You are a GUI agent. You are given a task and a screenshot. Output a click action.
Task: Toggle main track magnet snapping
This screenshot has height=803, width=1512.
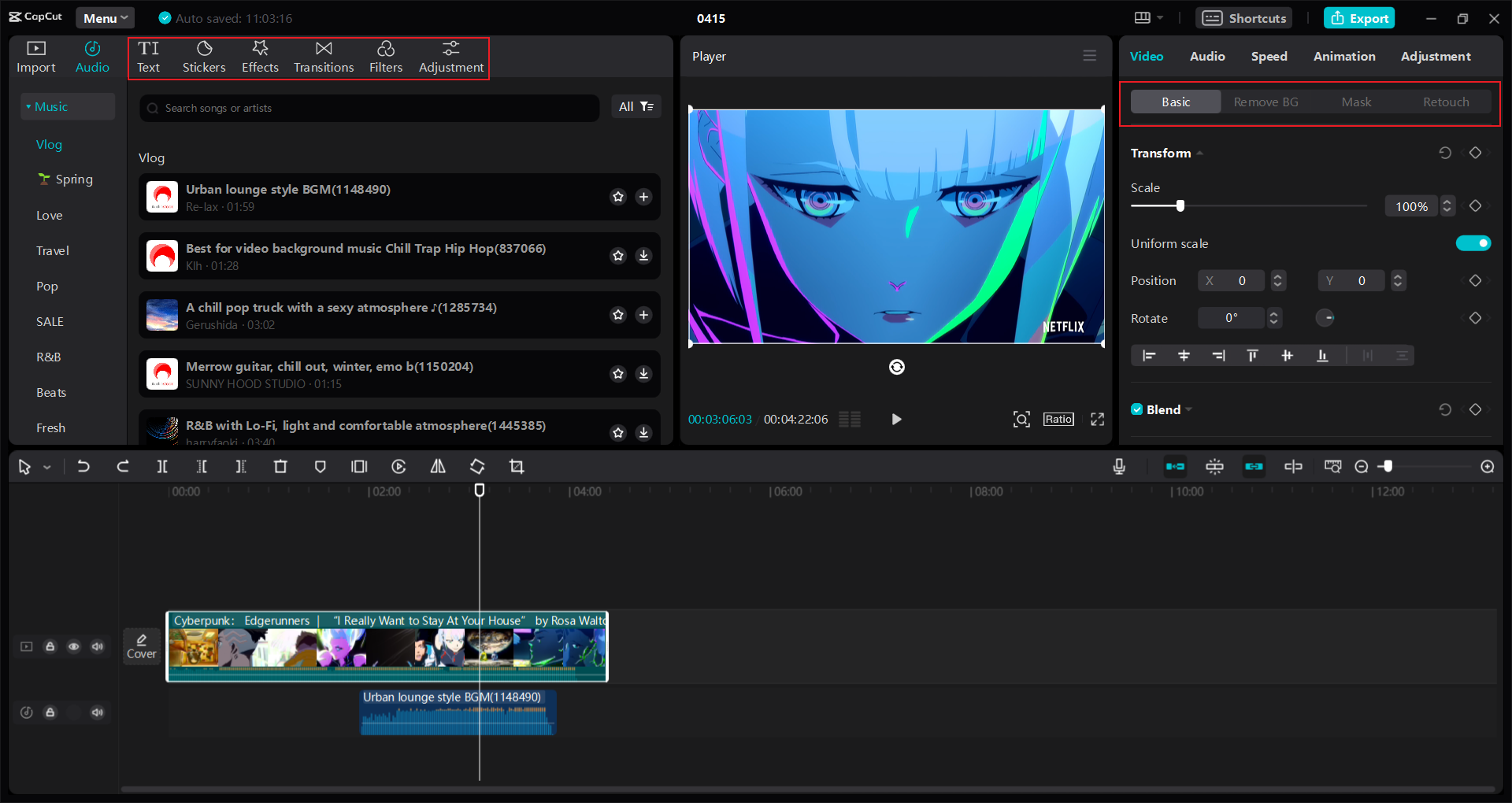pos(1175,467)
